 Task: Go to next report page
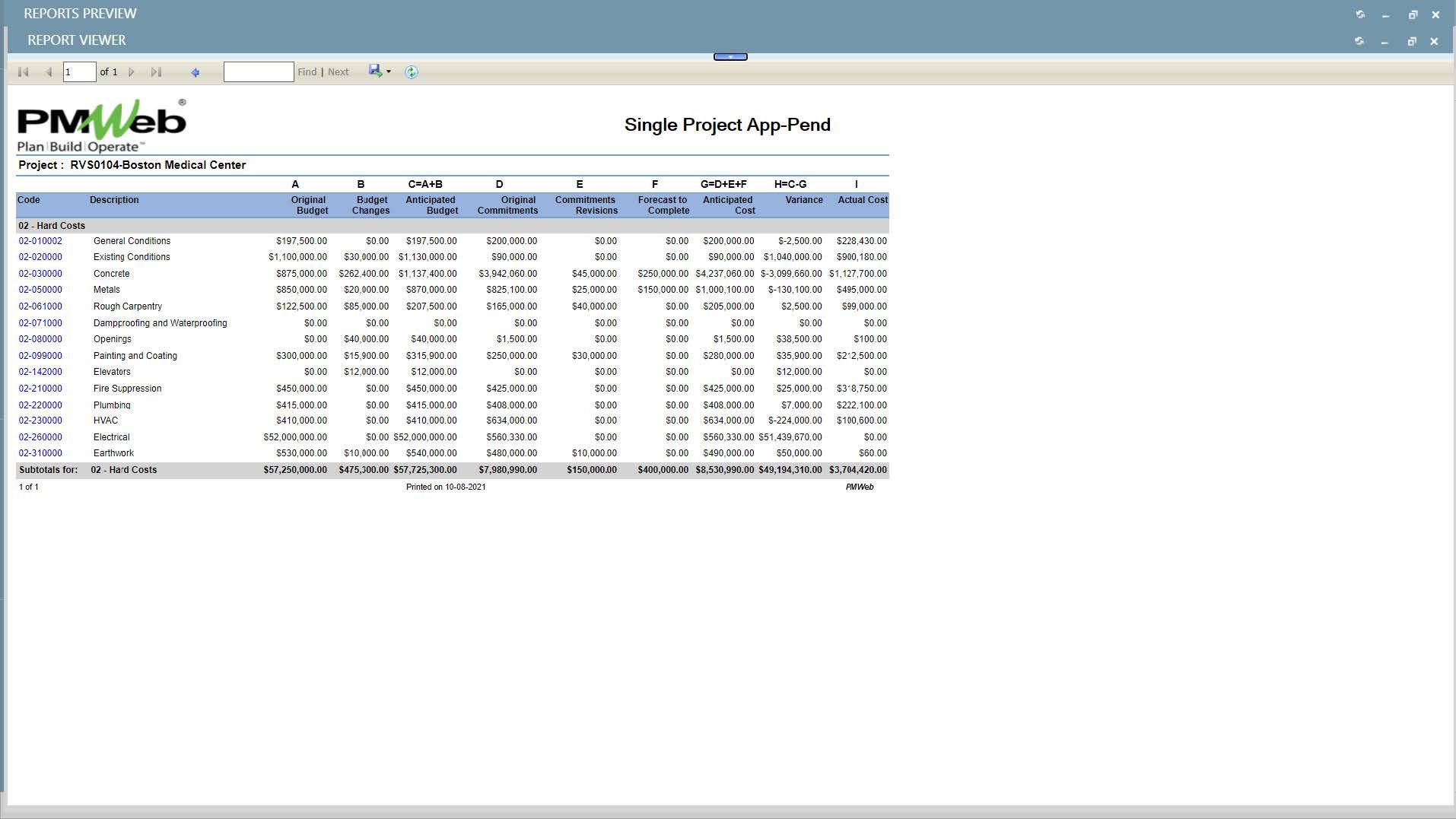(132, 72)
